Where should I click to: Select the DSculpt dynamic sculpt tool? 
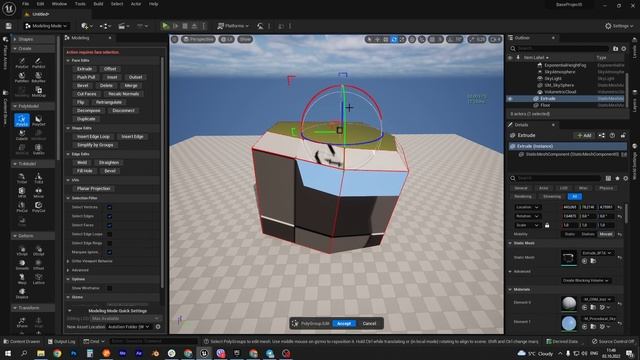pos(38,250)
